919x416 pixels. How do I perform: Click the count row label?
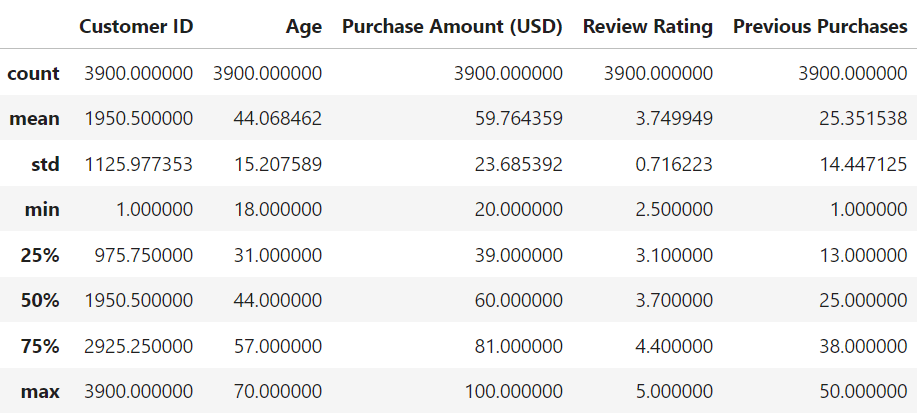coord(33,74)
